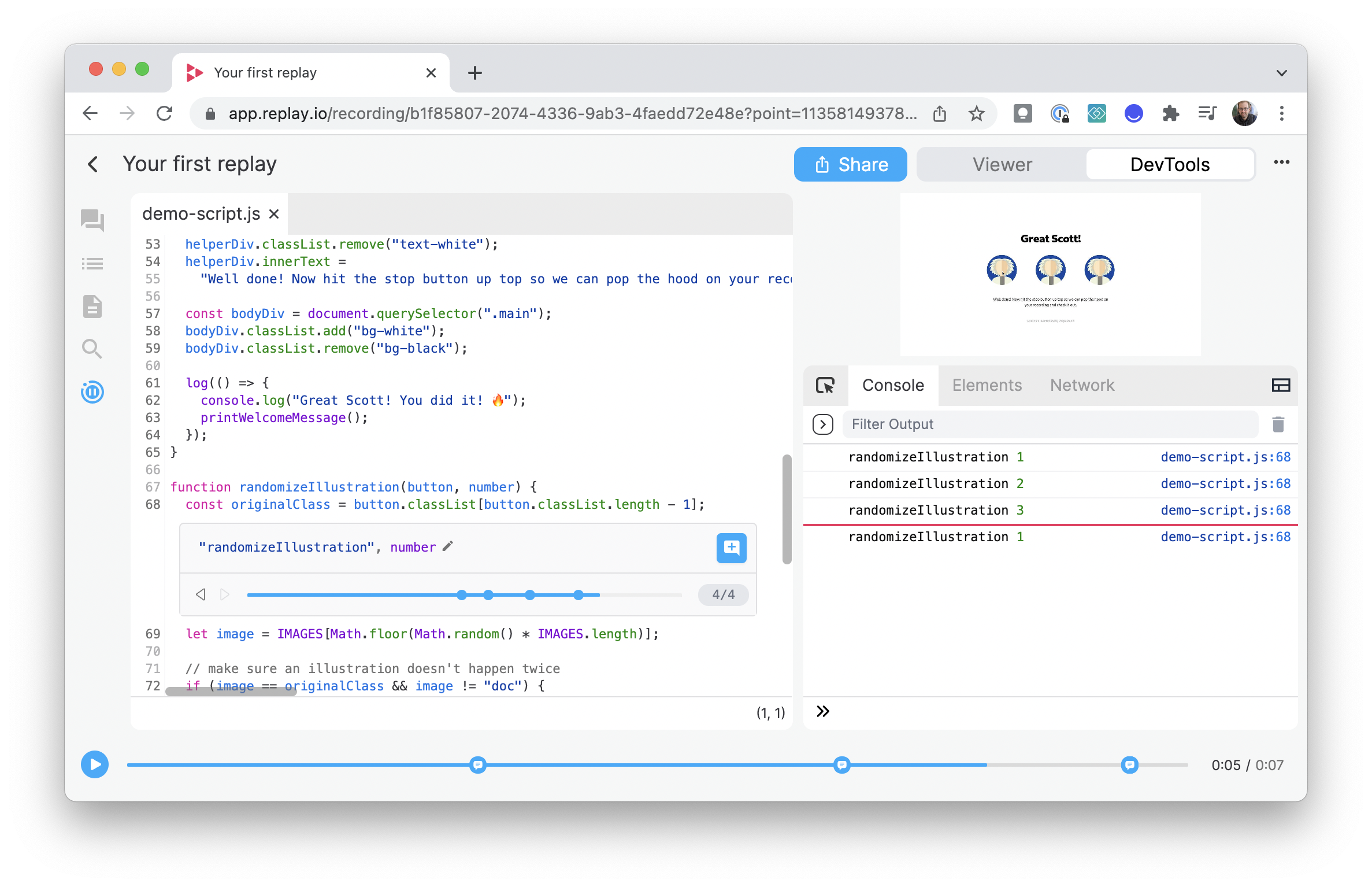Select the element picker tool
This screenshot has height=887, width=1372.
[825, 385]
